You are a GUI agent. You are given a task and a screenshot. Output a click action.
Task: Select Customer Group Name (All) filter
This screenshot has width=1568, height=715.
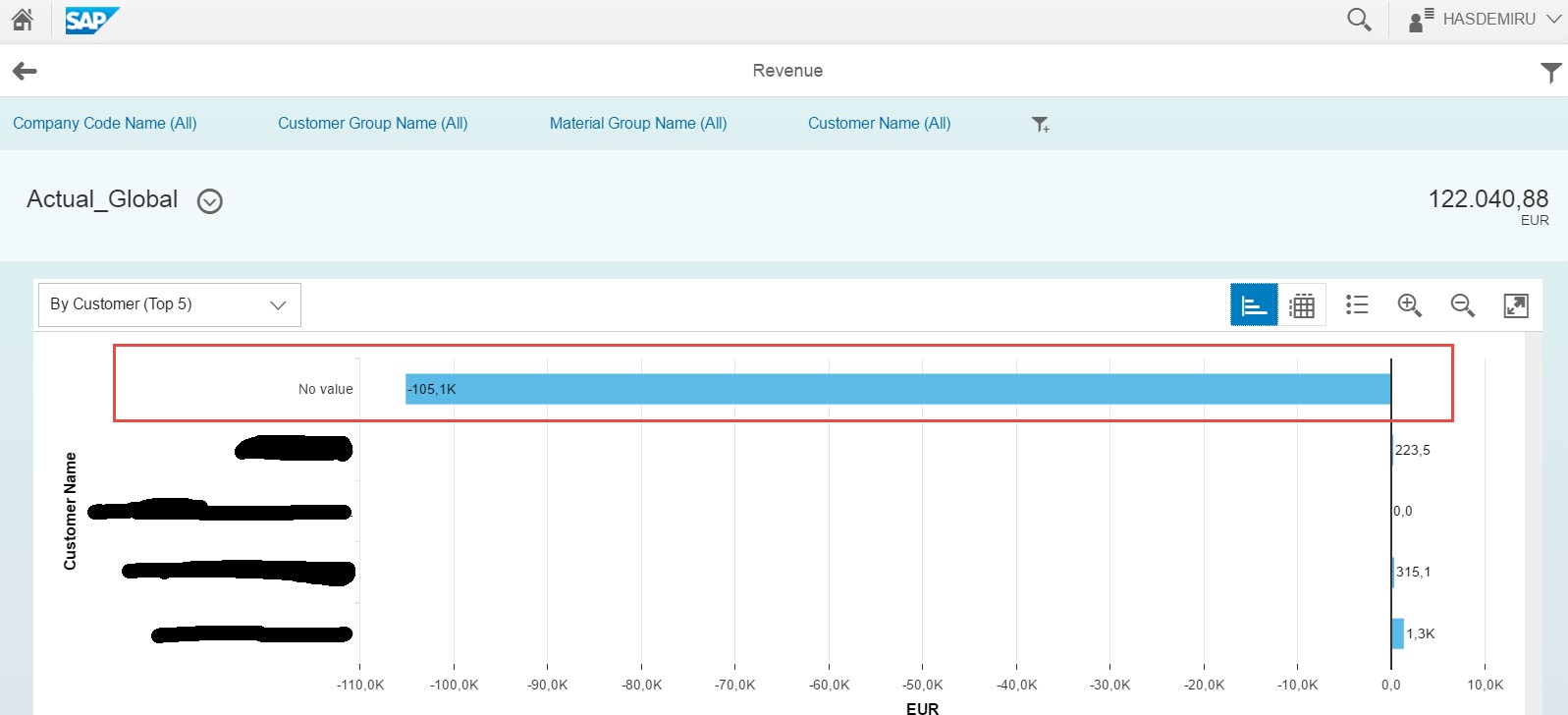click(372, 123)
